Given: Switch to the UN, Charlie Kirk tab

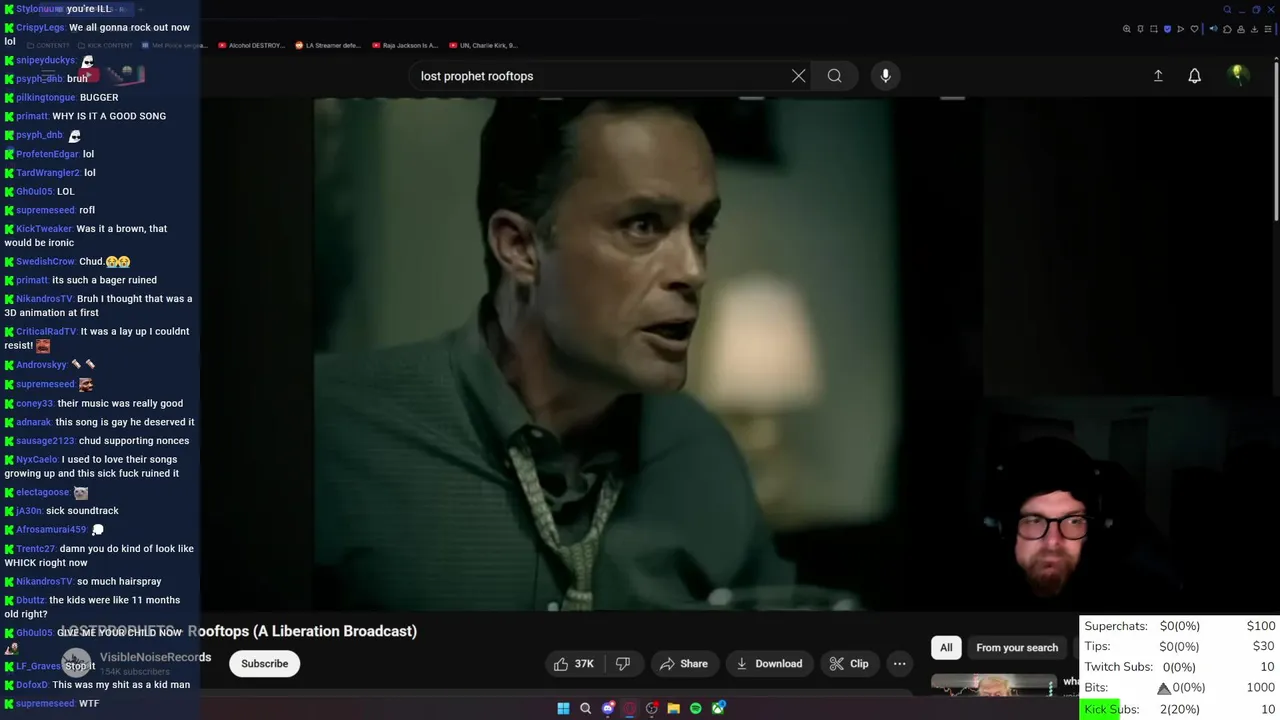Looking at the screenshot, I should pyautogui.click(x=483, y=45).
